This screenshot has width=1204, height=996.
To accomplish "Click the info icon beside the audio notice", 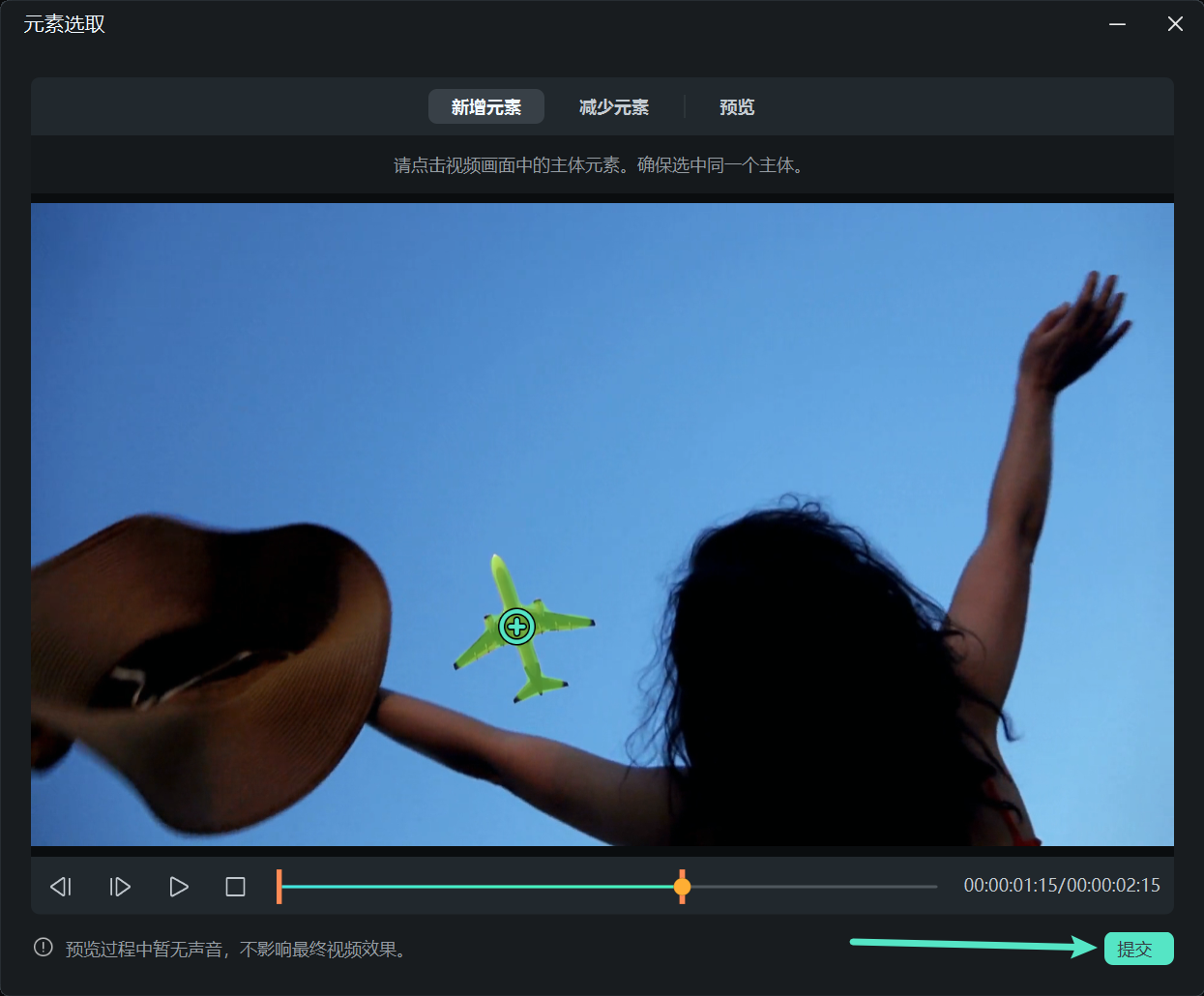I will click(x=42, y=949).
